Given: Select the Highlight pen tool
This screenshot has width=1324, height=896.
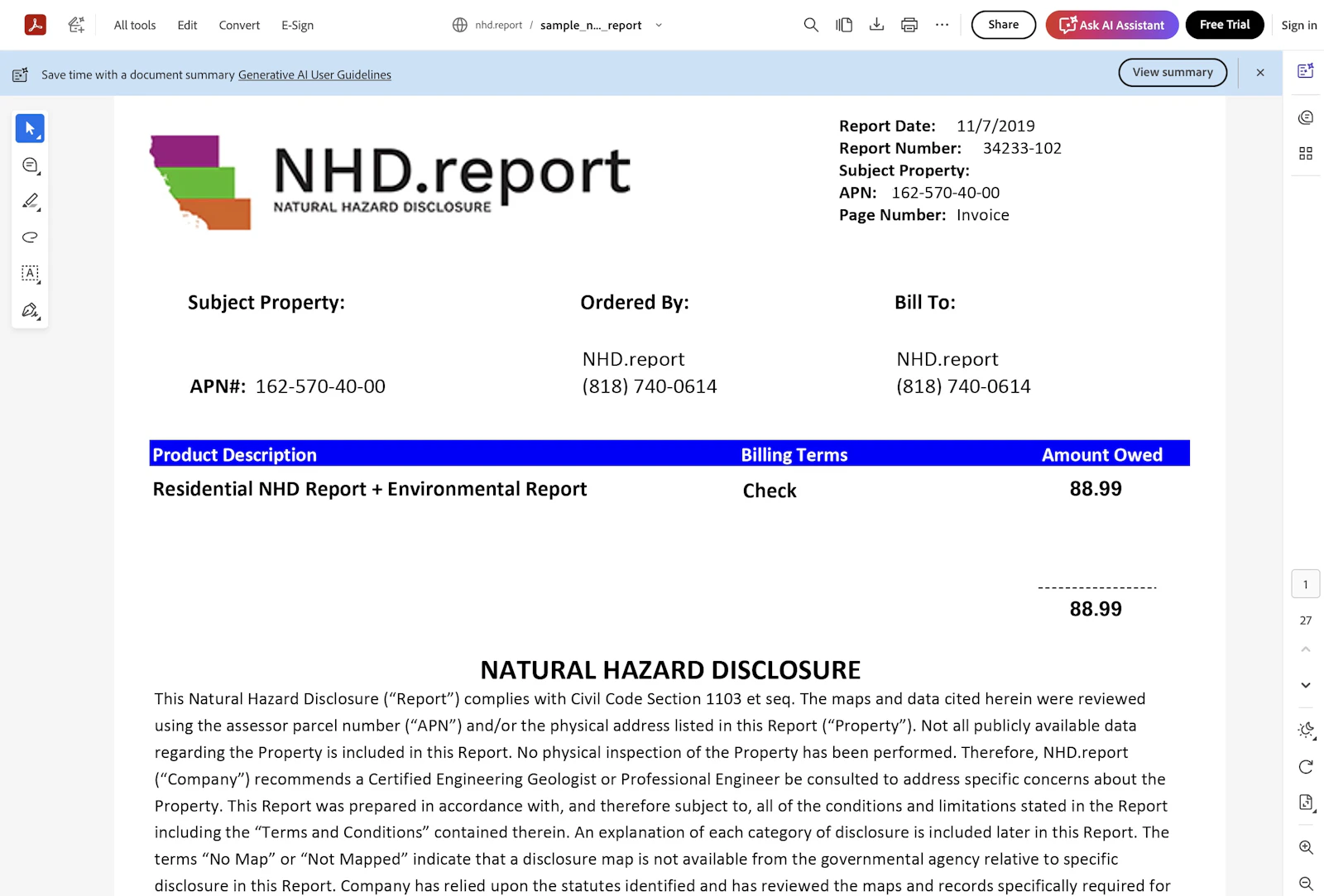Looking at the screenshot, I should coord(30,201).
